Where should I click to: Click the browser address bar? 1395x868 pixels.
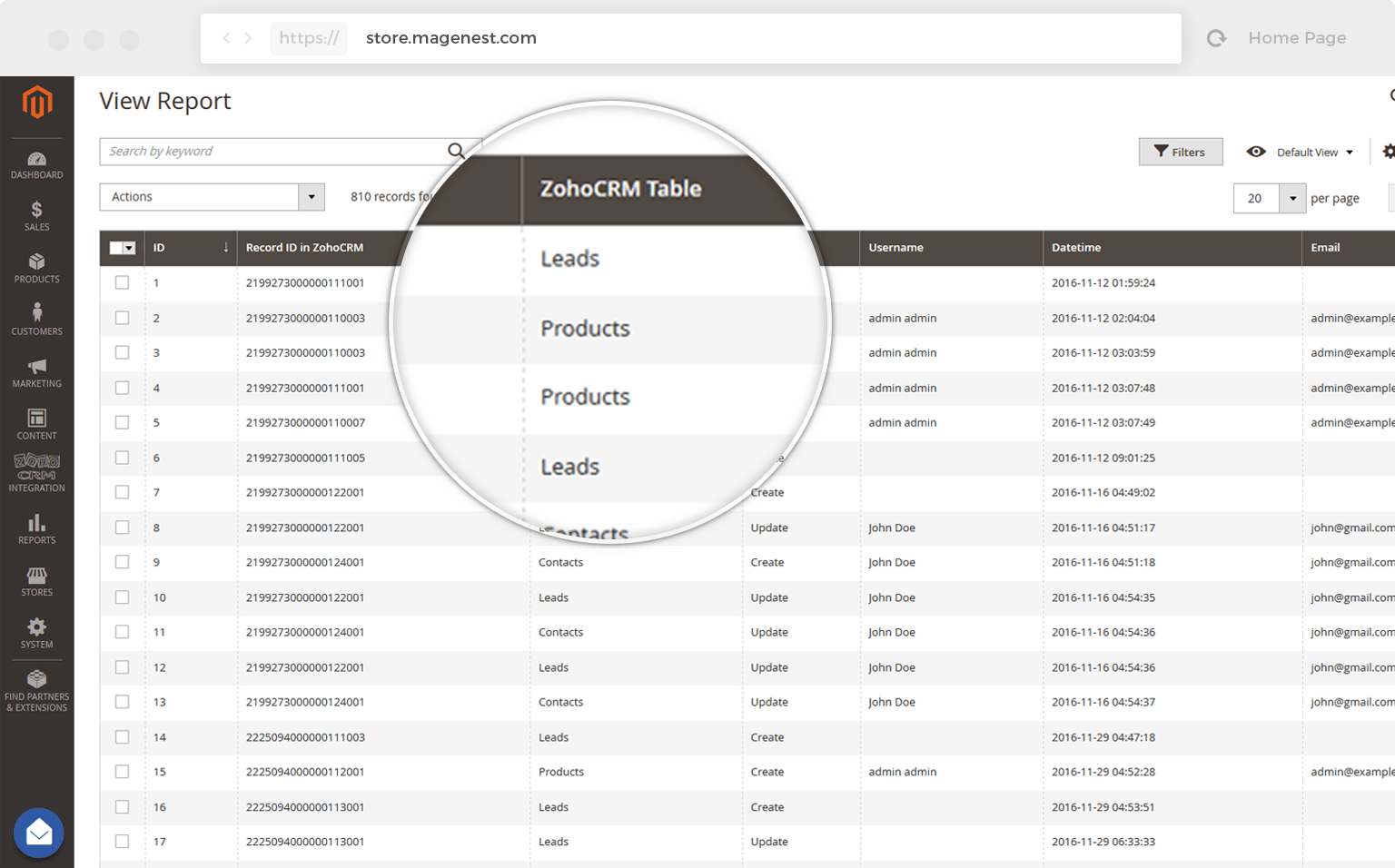click(690, 38)
